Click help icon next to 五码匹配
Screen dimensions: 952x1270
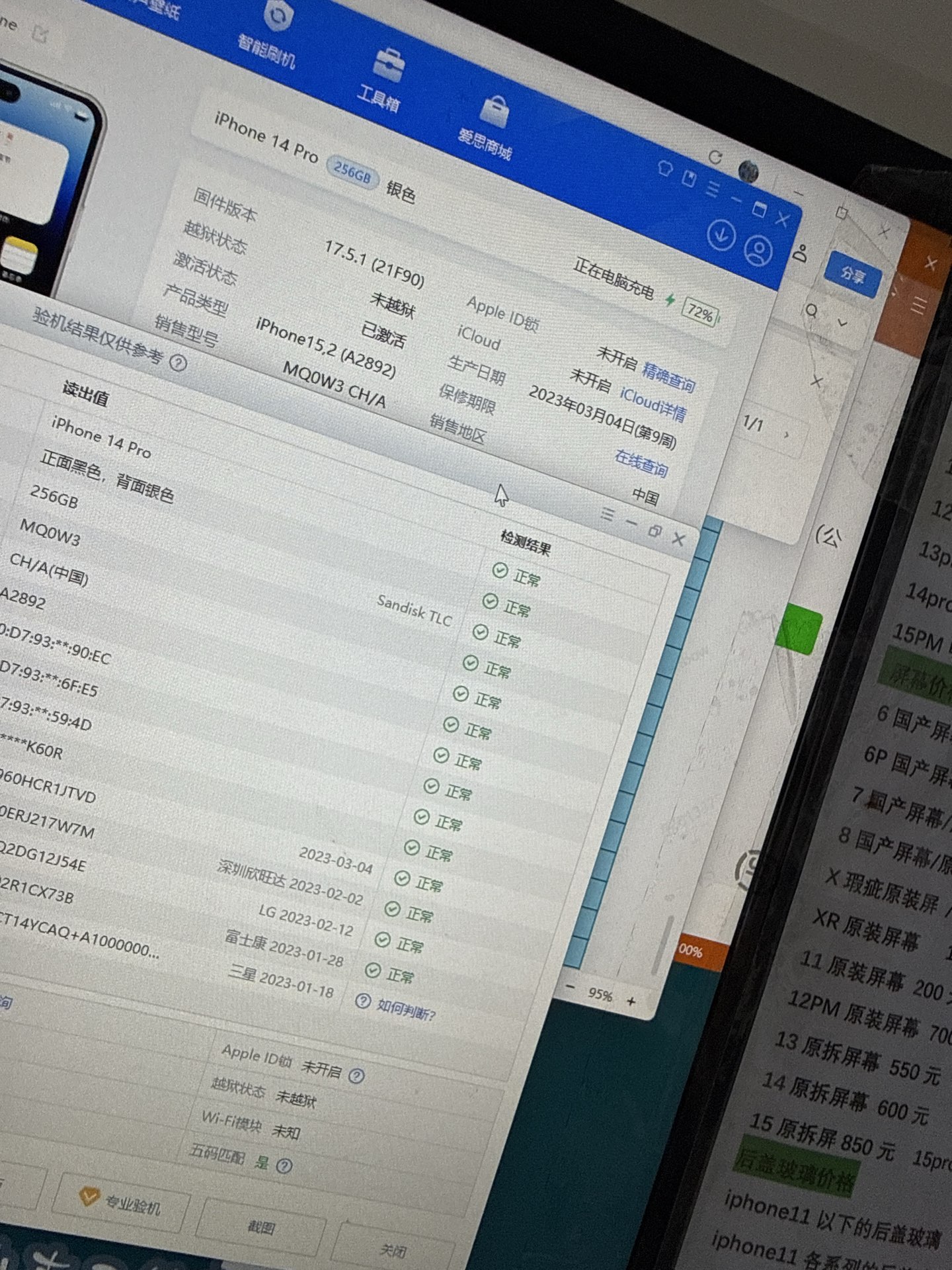click(284, 1165)
